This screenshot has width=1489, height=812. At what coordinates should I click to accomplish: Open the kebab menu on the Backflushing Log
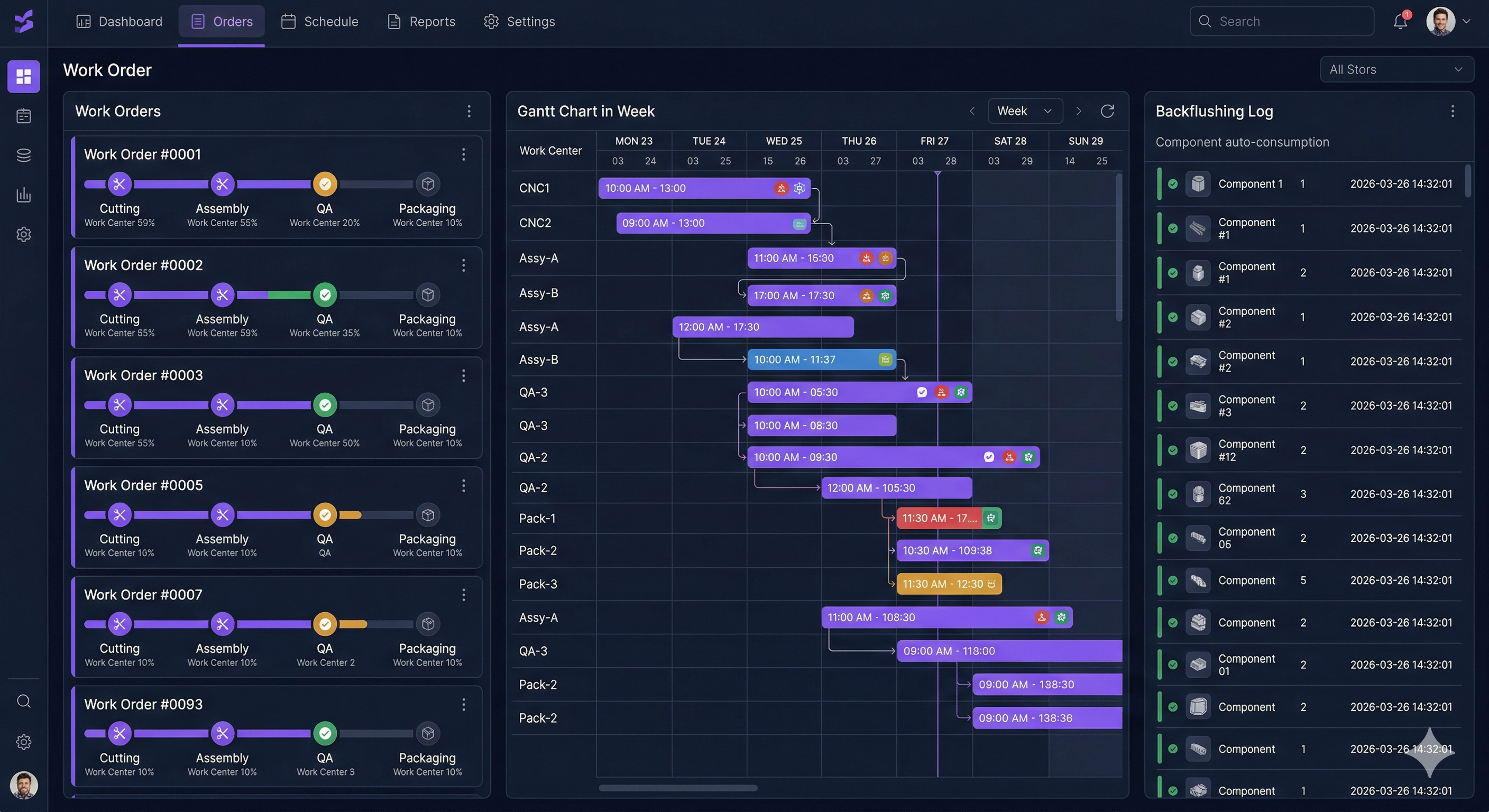[x=1453, y=111]
